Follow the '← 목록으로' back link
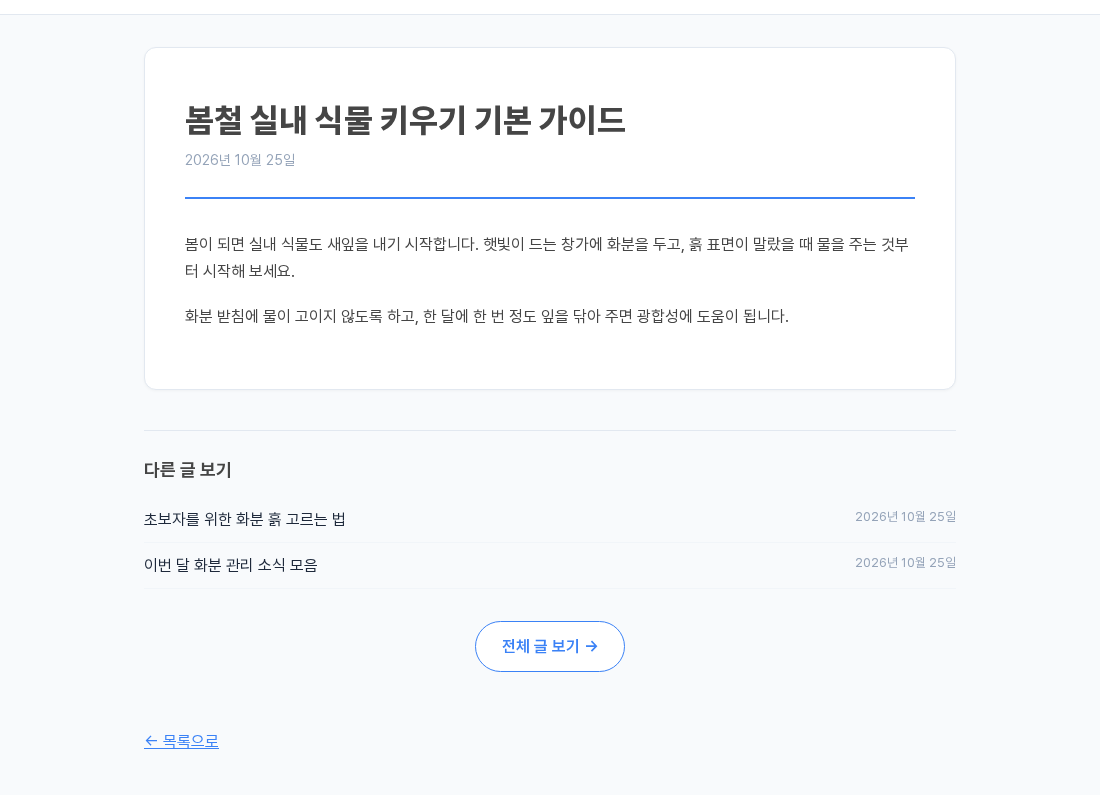The width and height of the screenshot is (1100, 795). click(181, 741)
